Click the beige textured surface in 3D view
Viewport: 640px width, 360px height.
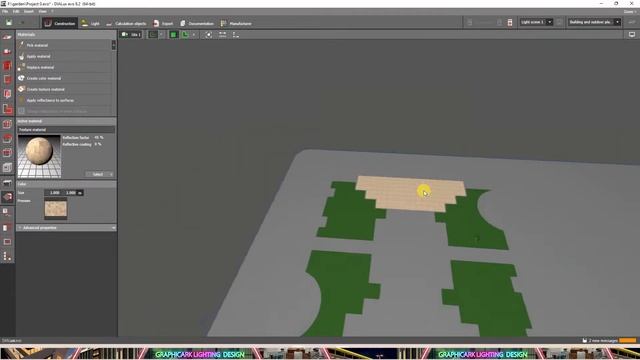pyautogui.click(x=410, y=194)
